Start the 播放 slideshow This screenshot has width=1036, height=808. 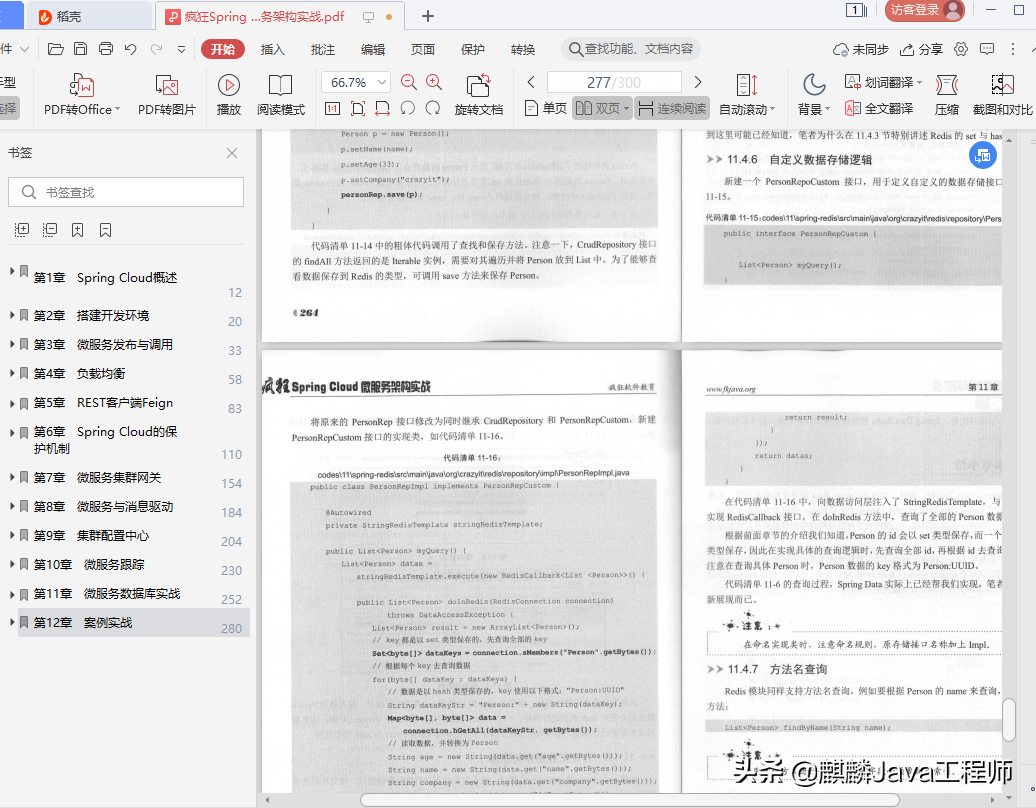click(x=229, y=95)
